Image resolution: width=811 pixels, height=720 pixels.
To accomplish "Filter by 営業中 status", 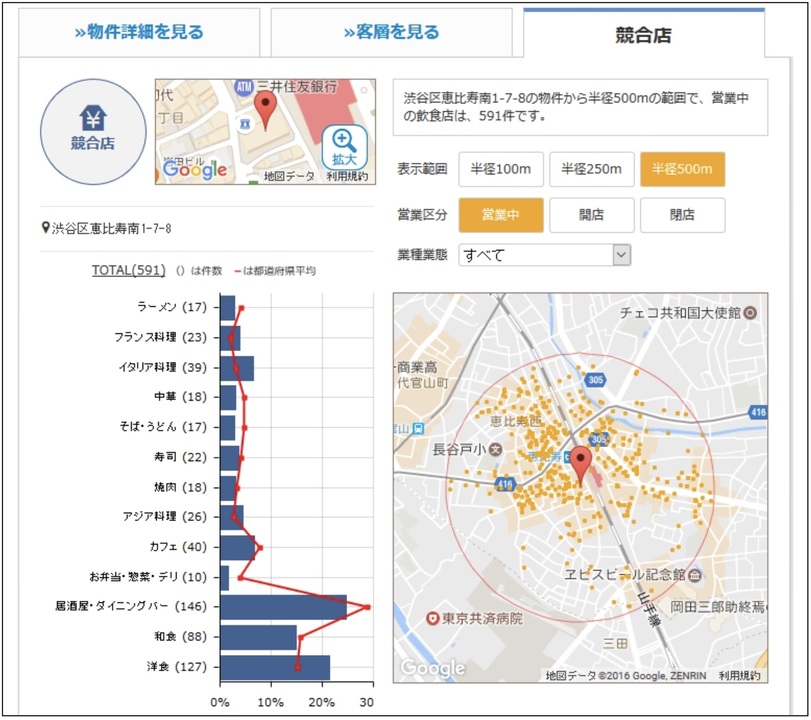I will tap(501, 215).
